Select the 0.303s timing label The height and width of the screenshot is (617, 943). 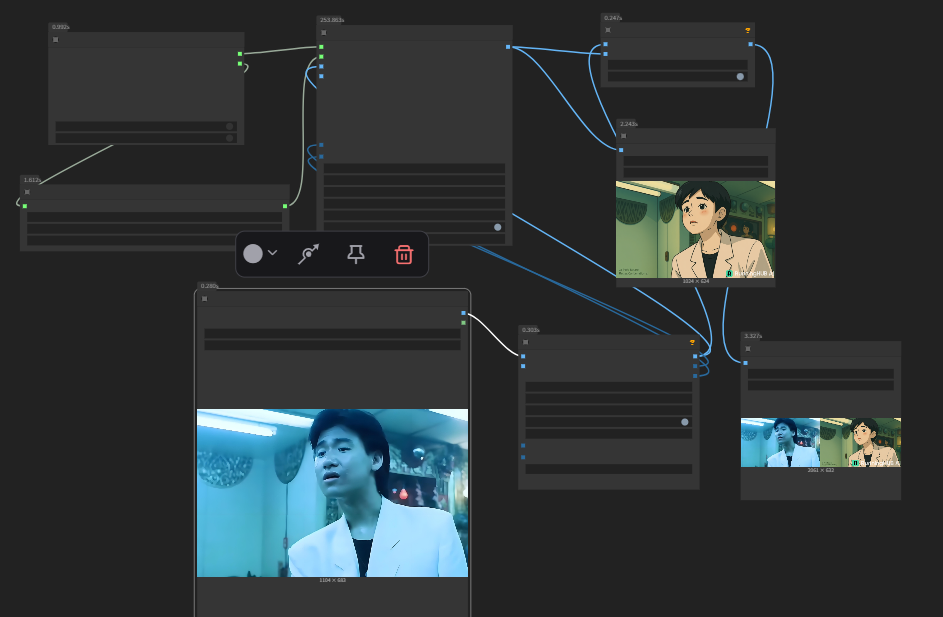[530, 330]
